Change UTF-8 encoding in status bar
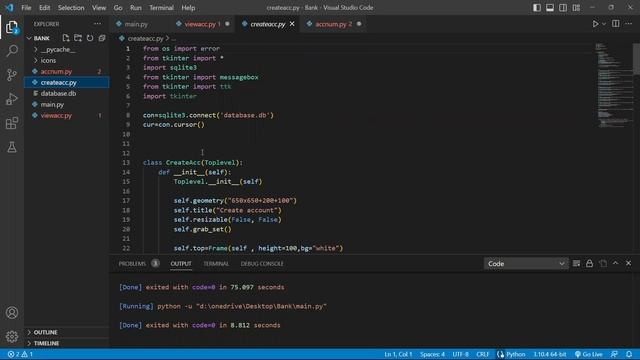The image size is (640, 360). click(x=460, y=354)
